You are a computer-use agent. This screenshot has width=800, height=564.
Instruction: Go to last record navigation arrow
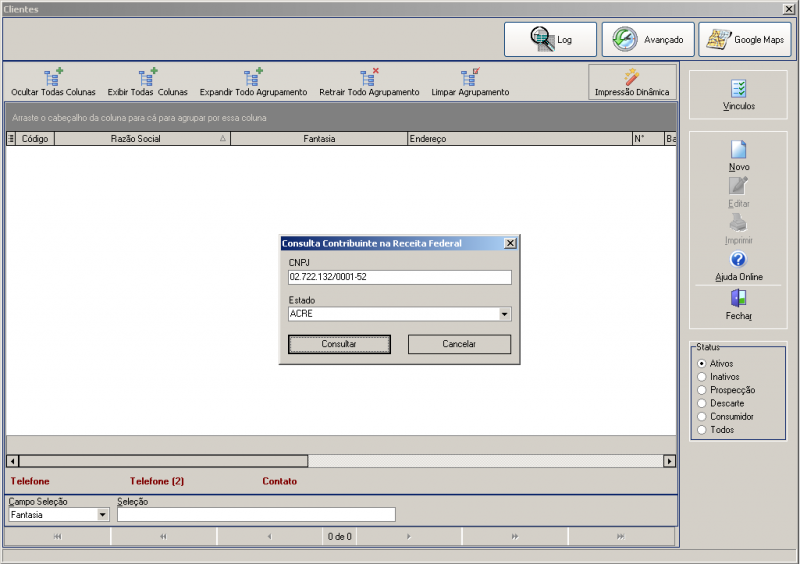(620, 536)
